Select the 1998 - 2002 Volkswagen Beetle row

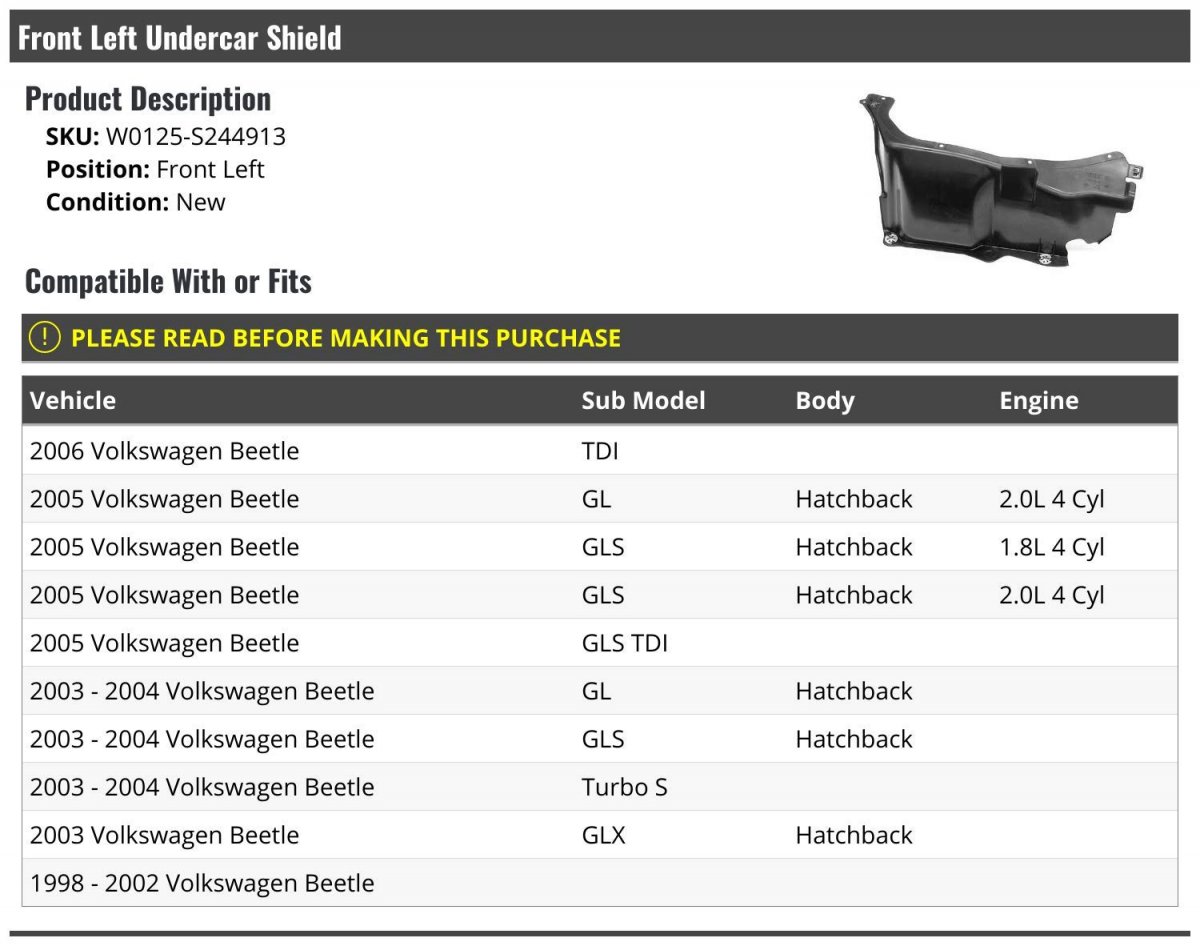pos(600,883)
